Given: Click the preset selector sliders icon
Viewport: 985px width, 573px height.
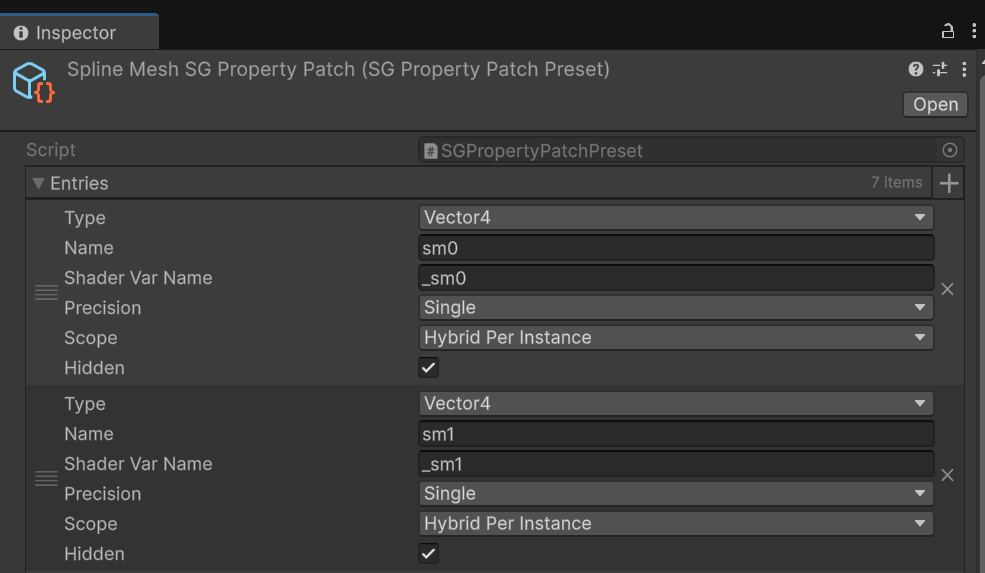Looking at the screenshot, I should 940,69.
